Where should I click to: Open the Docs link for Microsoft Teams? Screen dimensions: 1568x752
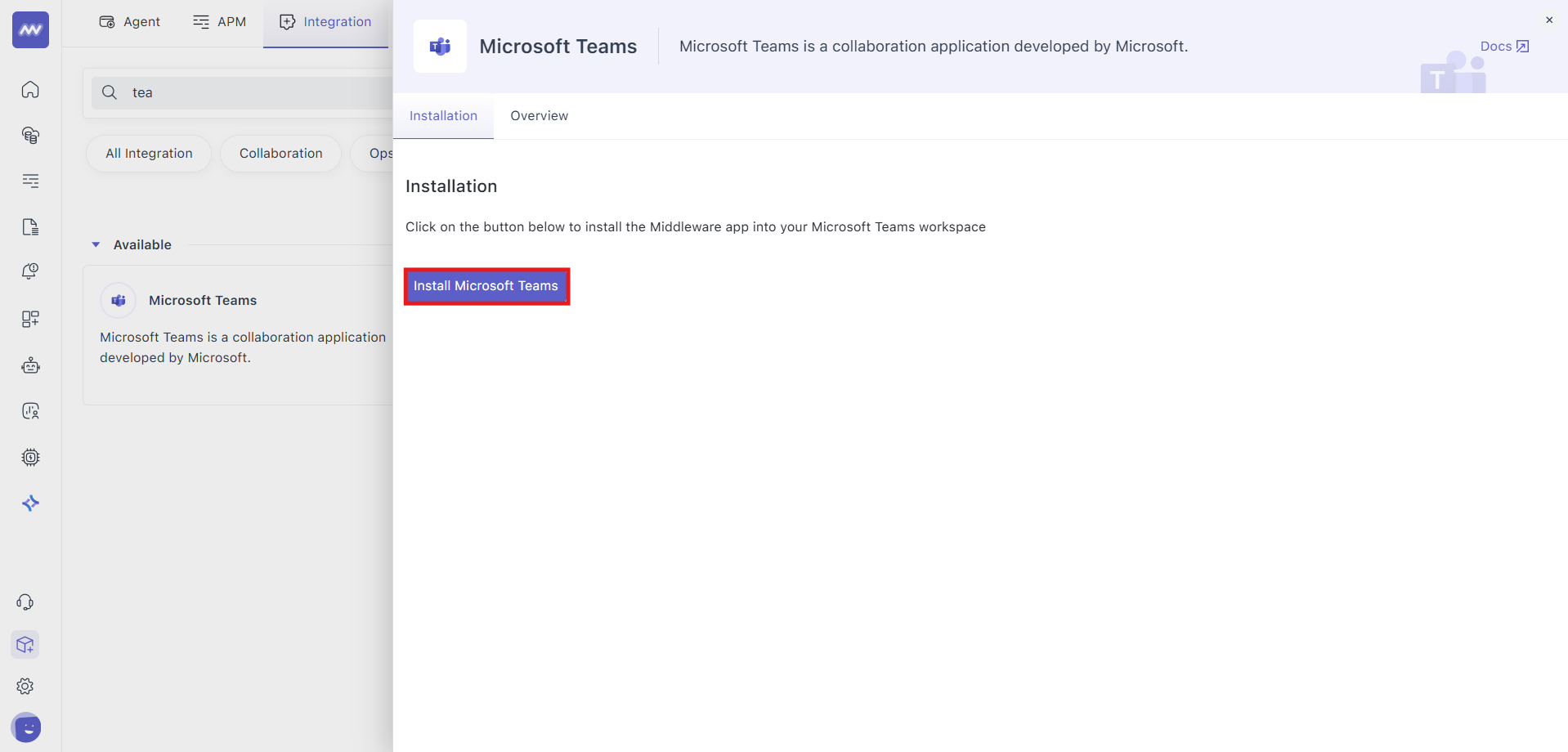click(x=1503, y=47)
